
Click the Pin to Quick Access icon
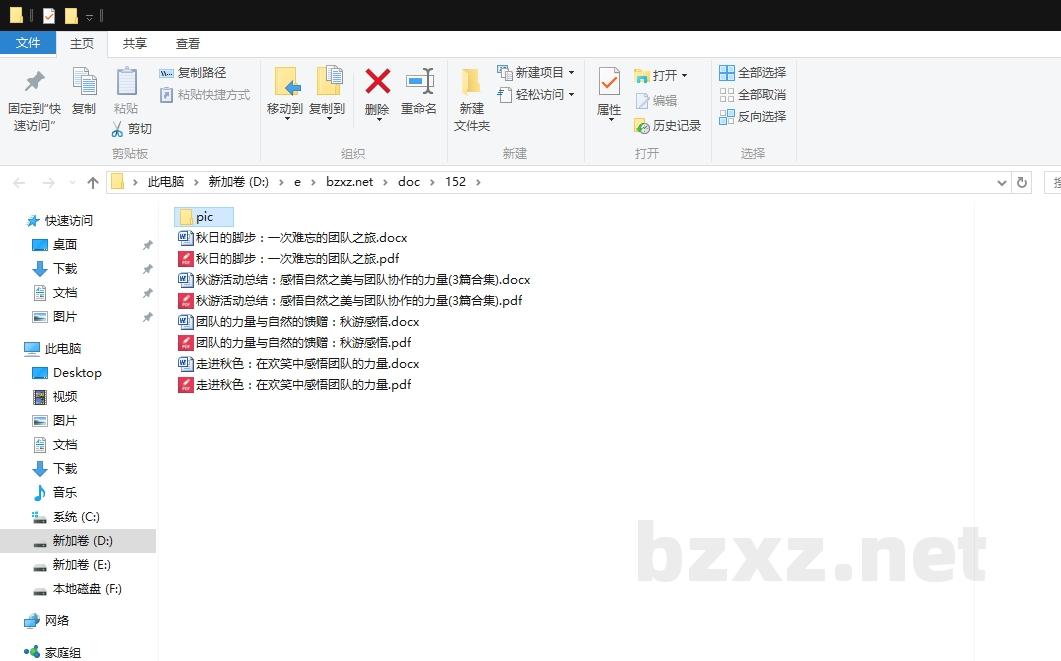coord(34,82)
